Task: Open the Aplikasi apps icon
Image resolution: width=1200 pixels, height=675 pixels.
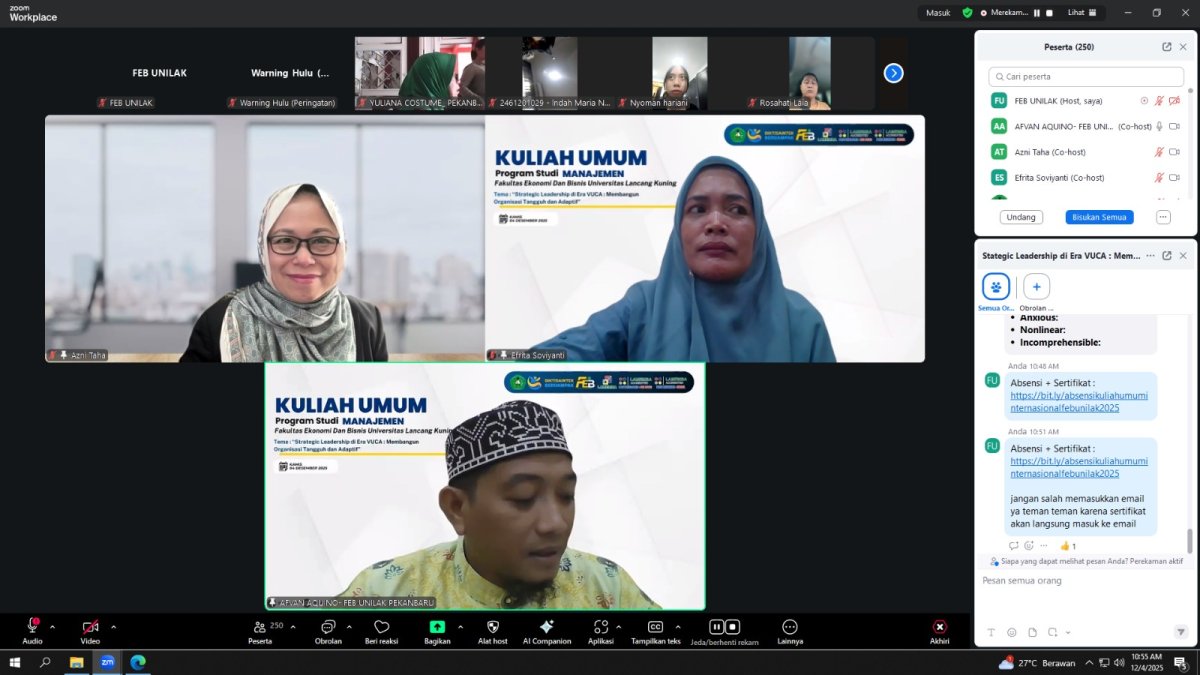Action: [x=600, y=626]
